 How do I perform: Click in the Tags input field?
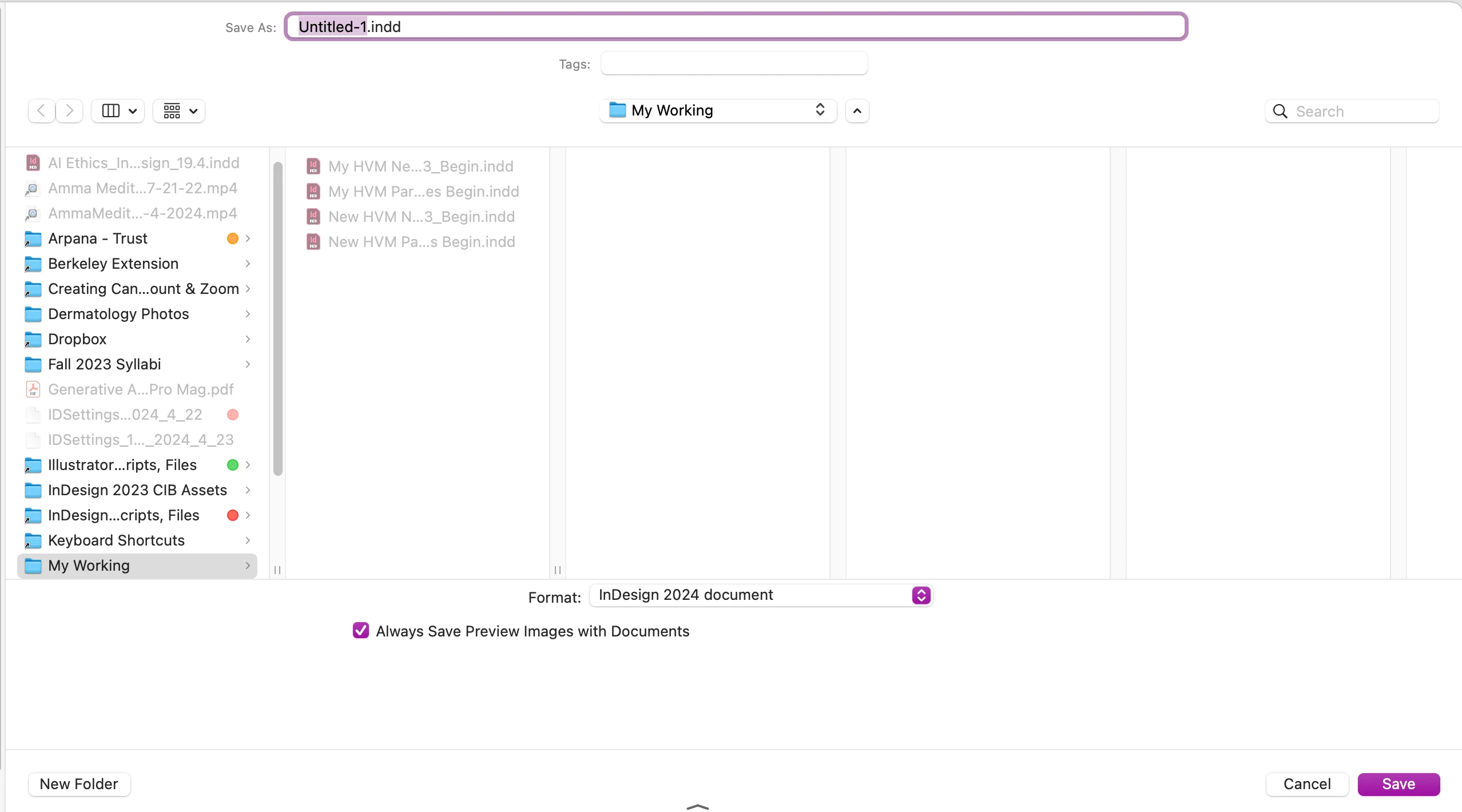coord(733,63)
